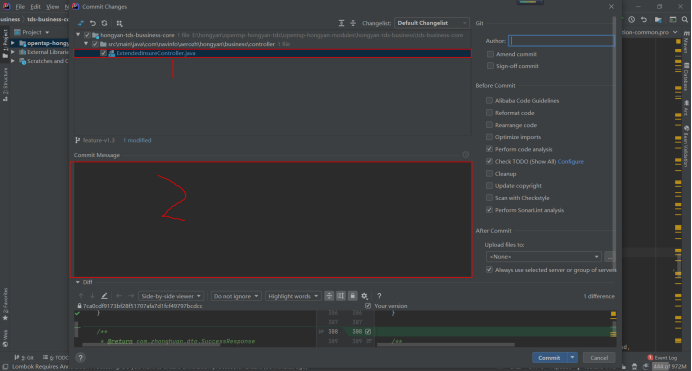Toggle the Your version checkbox in Diff
692x371 pixels.
pos(368,306)
